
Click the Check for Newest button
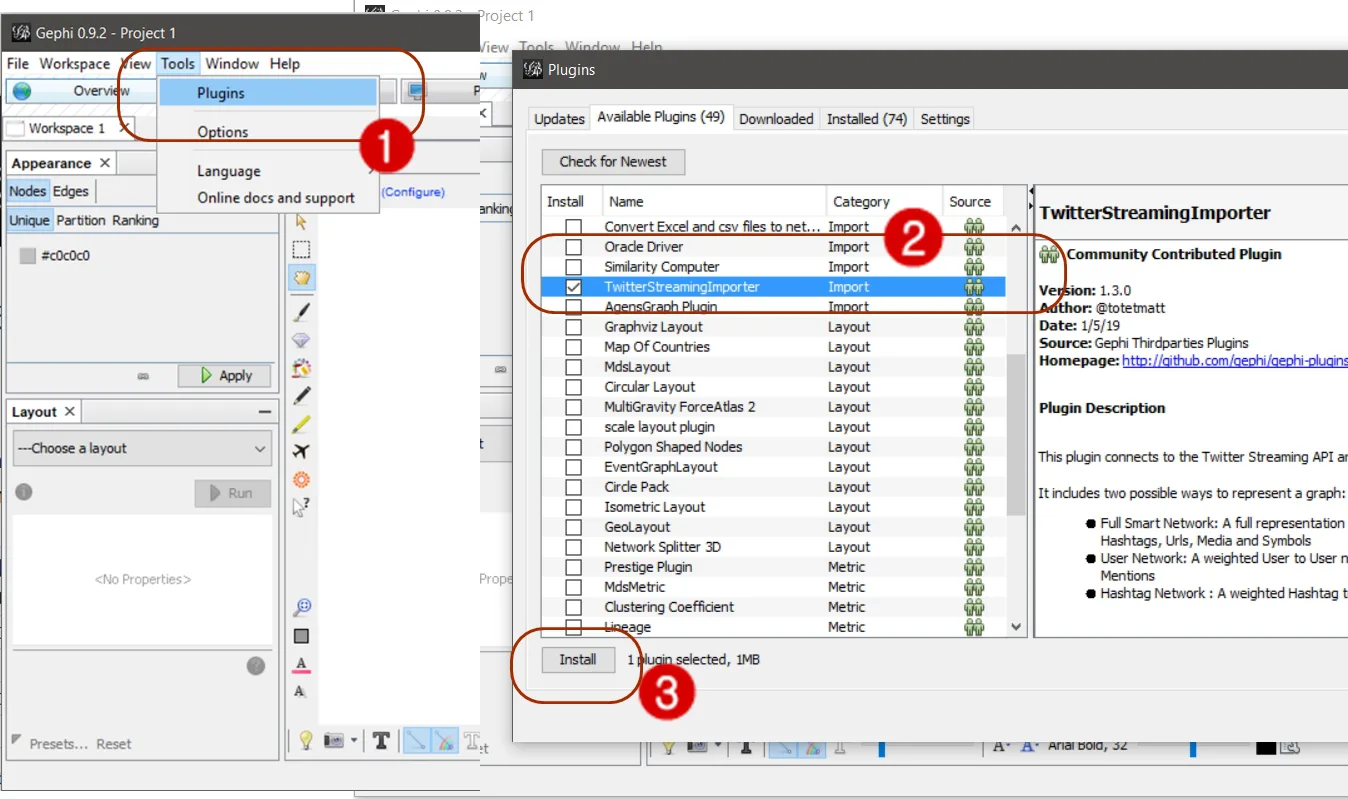pos(613,161)
